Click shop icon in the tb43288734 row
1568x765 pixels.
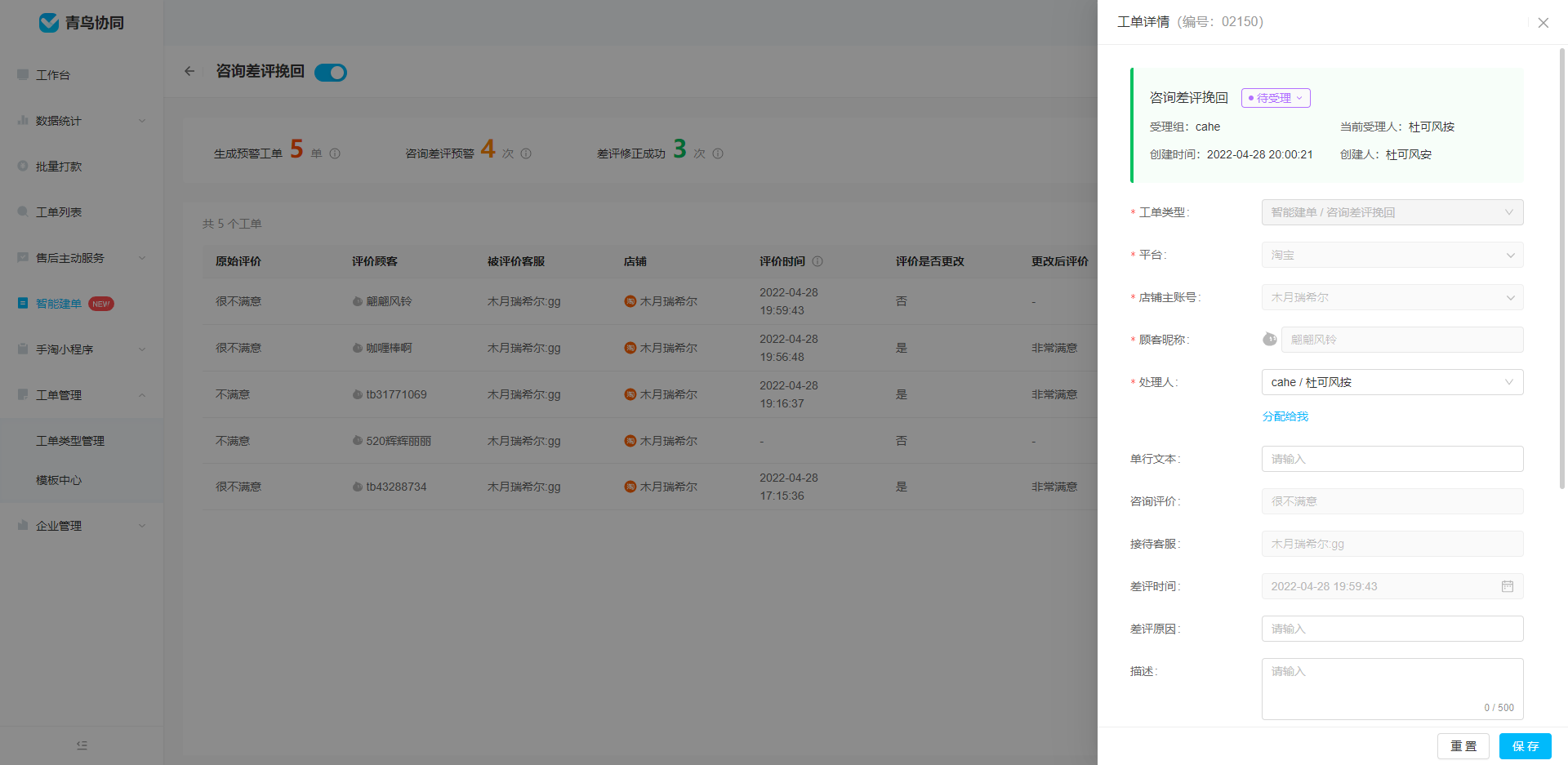click(630, 487)
